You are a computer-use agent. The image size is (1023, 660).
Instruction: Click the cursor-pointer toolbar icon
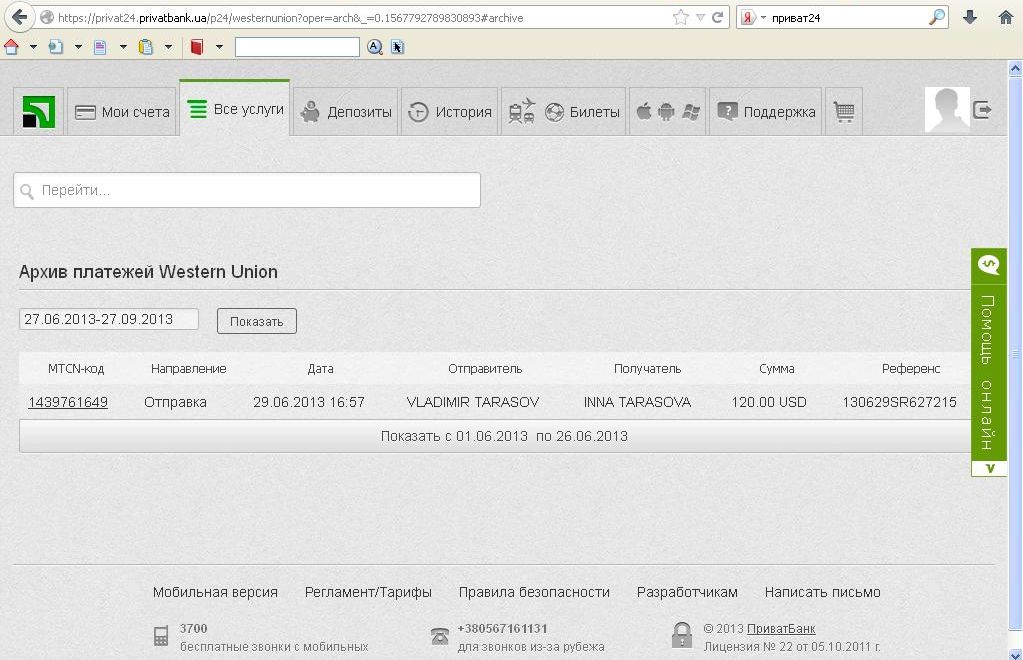397,46
